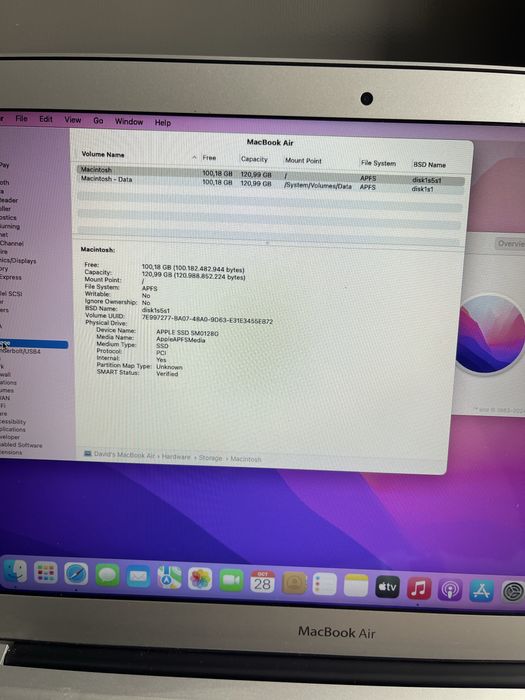
Task: Open Maps from the Dock
Action: (169, 578)
